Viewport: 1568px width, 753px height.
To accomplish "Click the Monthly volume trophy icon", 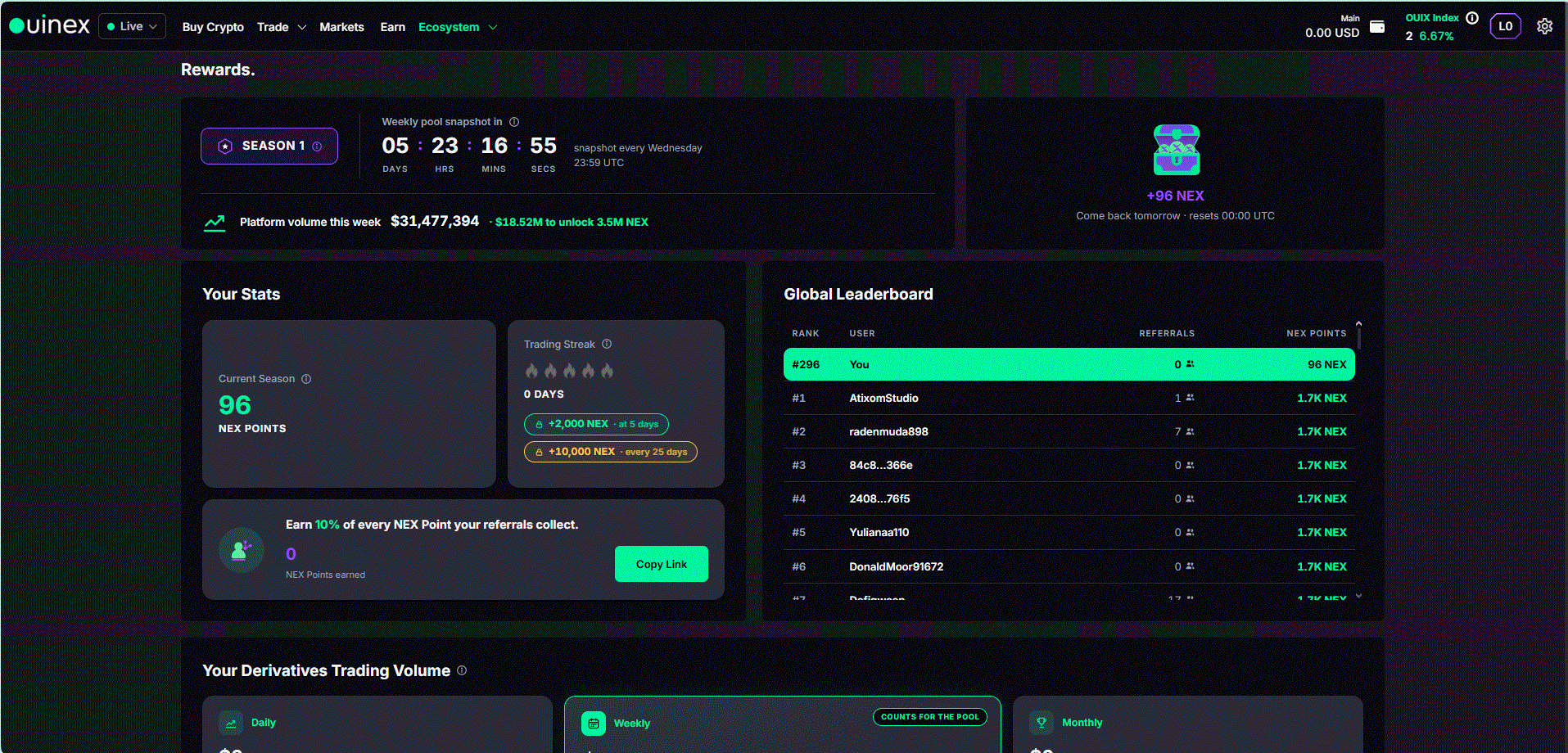I will pos(1042,723).
